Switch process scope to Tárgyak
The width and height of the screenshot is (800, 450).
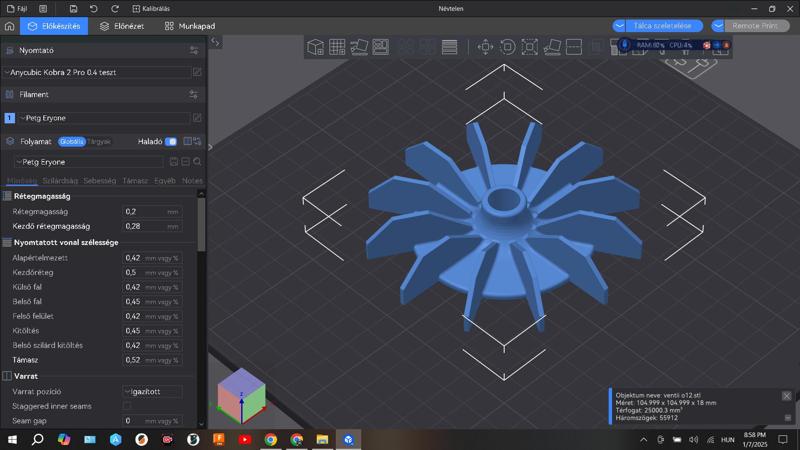[99, 141]
